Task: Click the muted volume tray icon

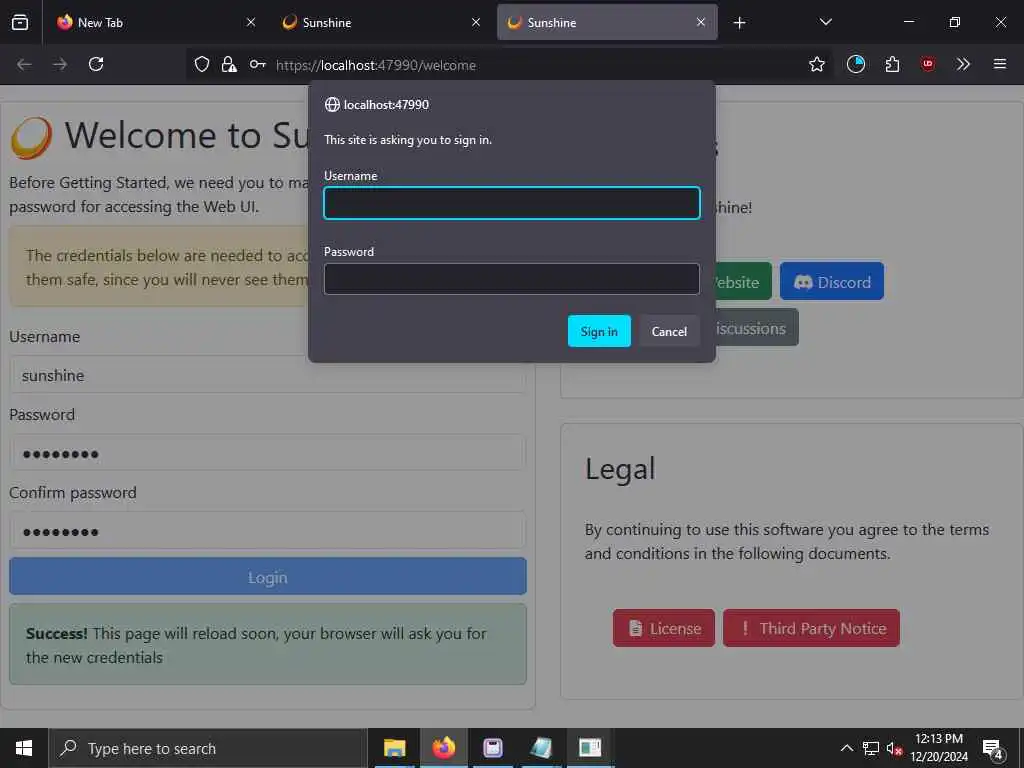Action: 894,748
